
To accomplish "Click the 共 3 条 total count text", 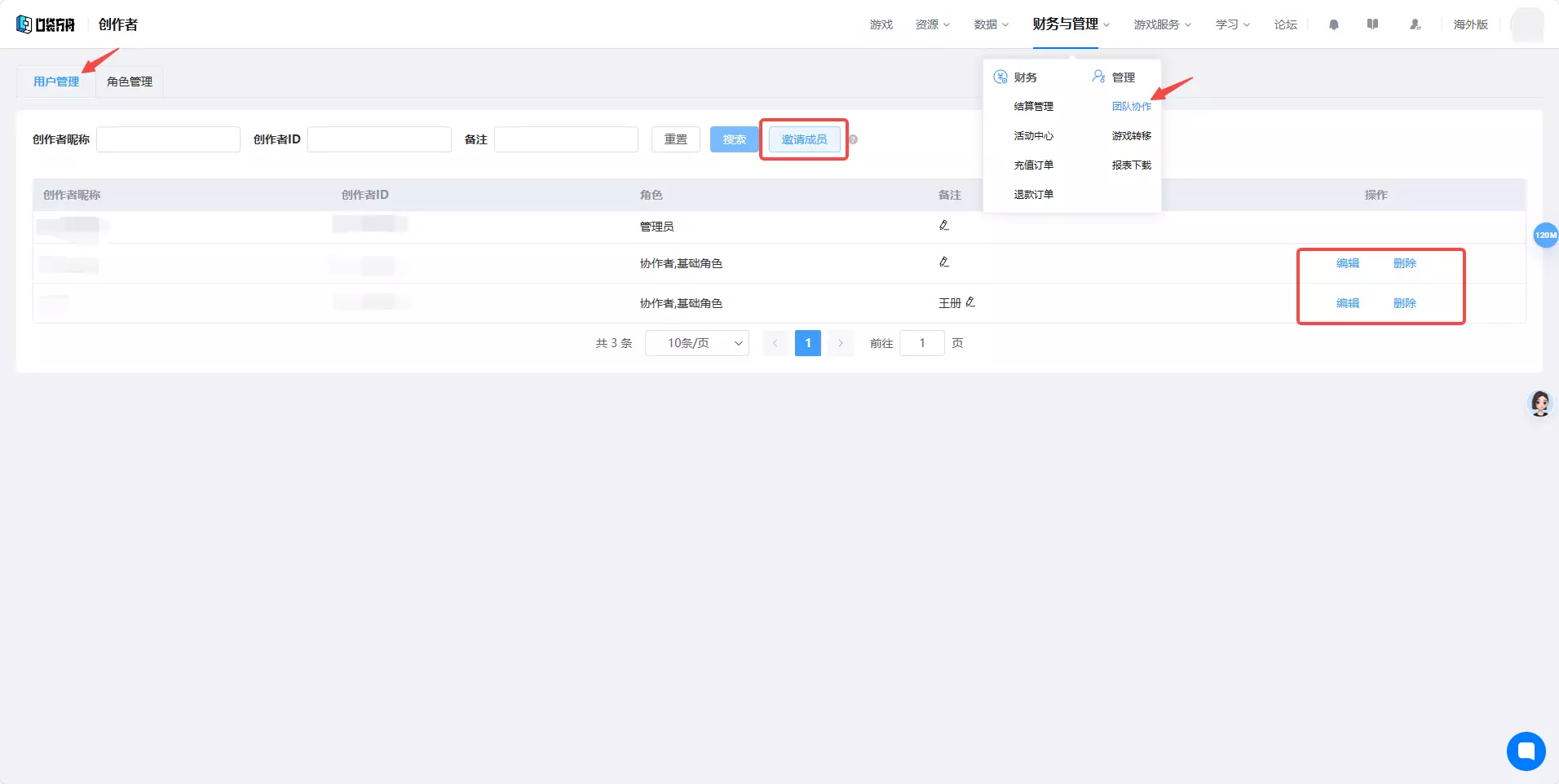I will pyautogui.click(x=614, y=343).
